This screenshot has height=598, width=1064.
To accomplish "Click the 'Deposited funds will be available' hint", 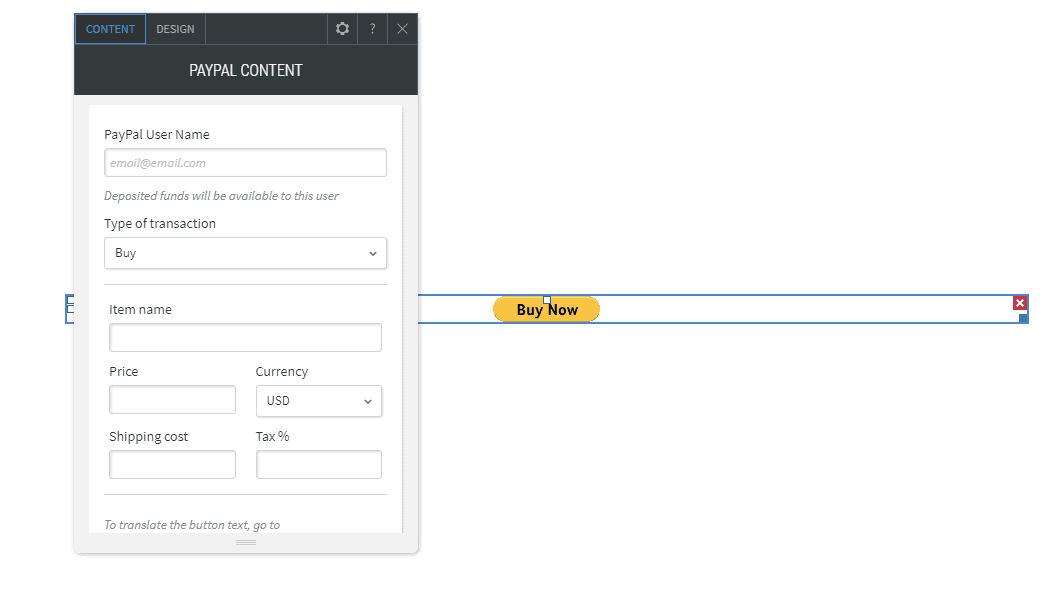I will coord(221,195).
